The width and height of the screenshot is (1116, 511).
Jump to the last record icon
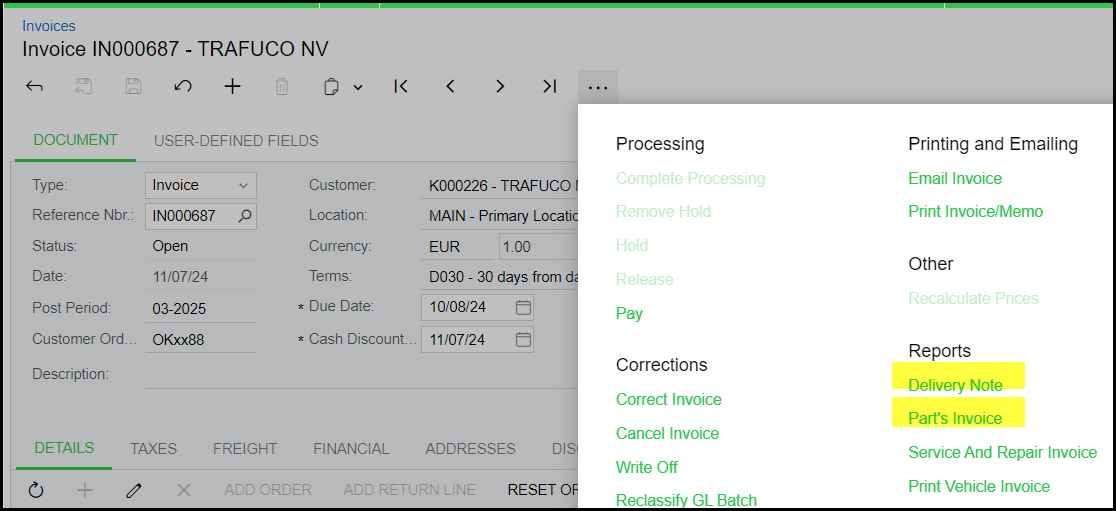(549, 87)
